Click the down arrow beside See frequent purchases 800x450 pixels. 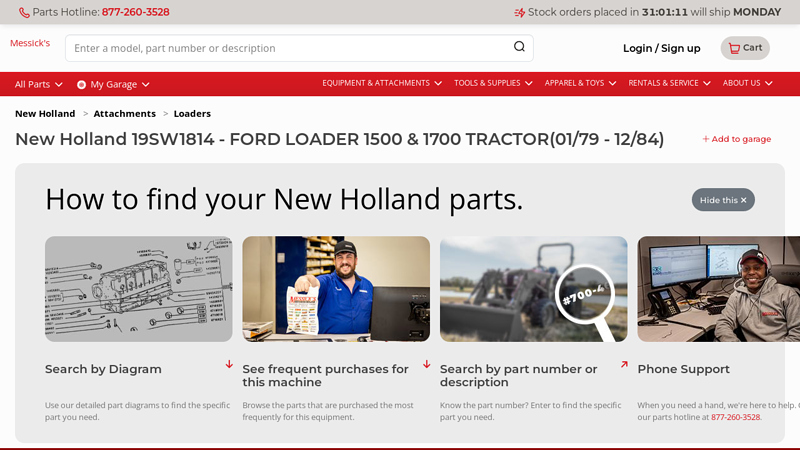click(x=427, y=364)
